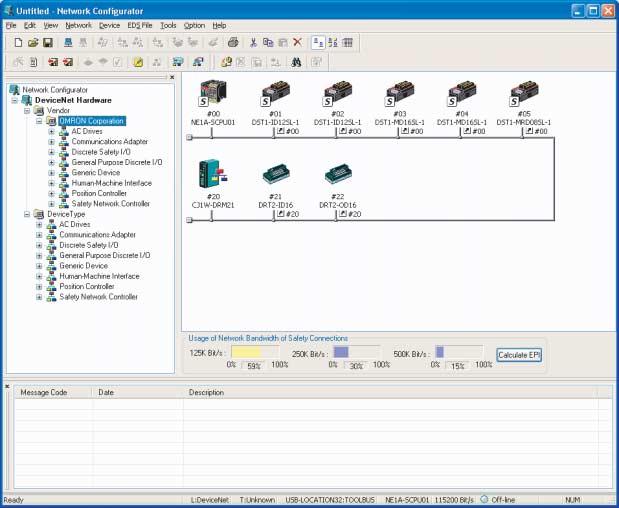The height and width of the screenshot is (508, 619).
Task: Switch to large icons view
Action: 318,43
